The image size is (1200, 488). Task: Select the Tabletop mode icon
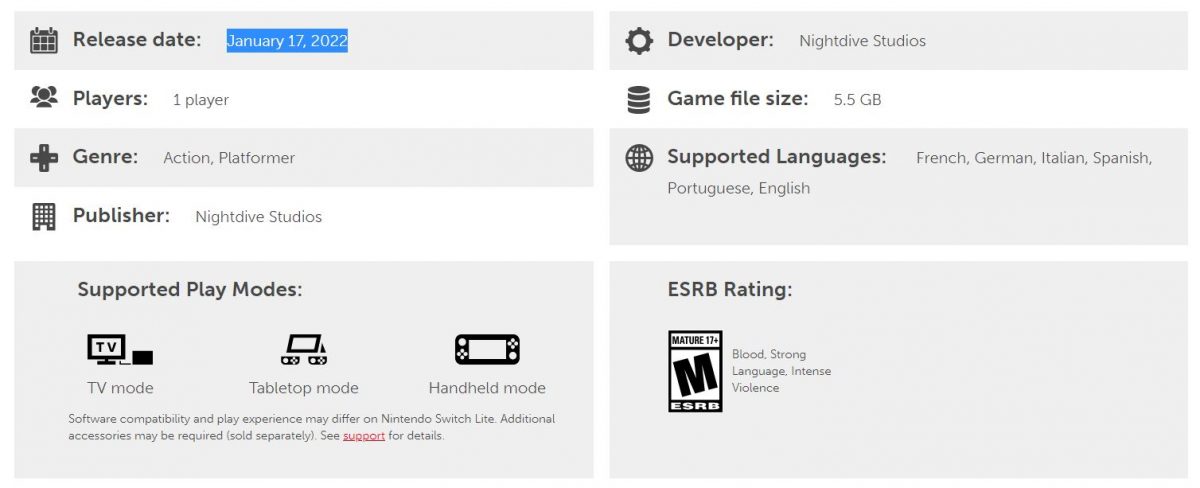coord(304,349)
